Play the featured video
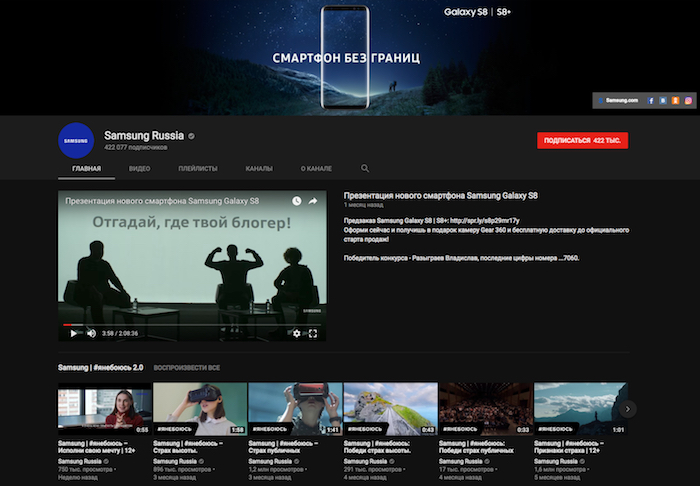The image size is (700, 486). pyautogui.click(x=73, y=333)
